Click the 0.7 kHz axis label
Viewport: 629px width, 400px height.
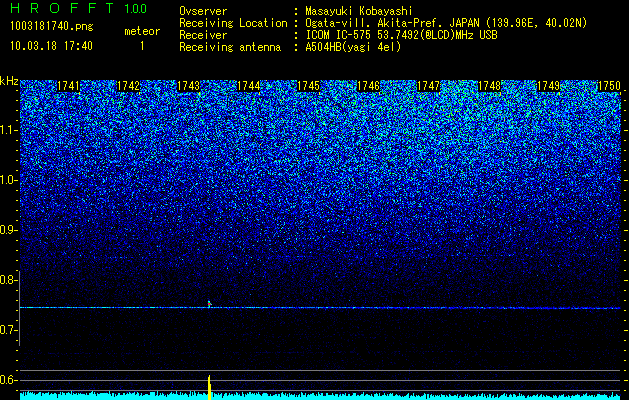pos(8,330)
